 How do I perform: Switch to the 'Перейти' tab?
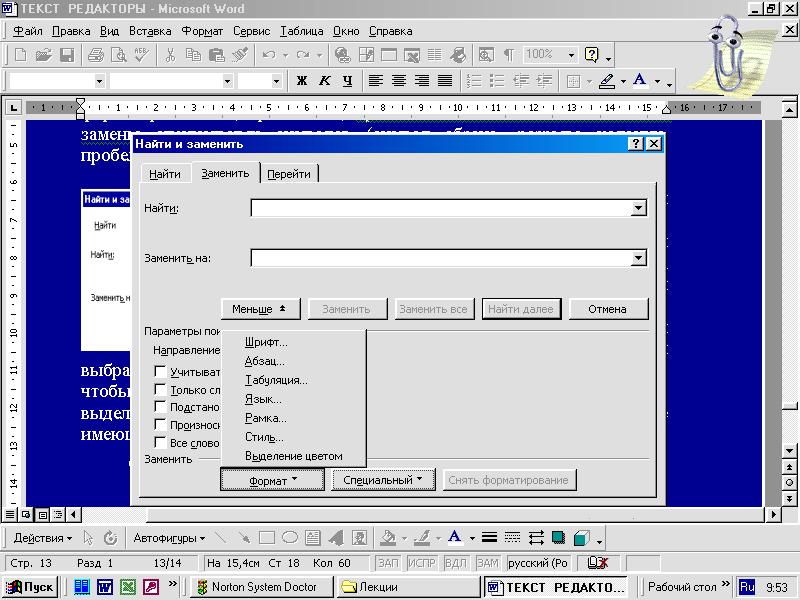pyautogui.click(x=289, y=174)
